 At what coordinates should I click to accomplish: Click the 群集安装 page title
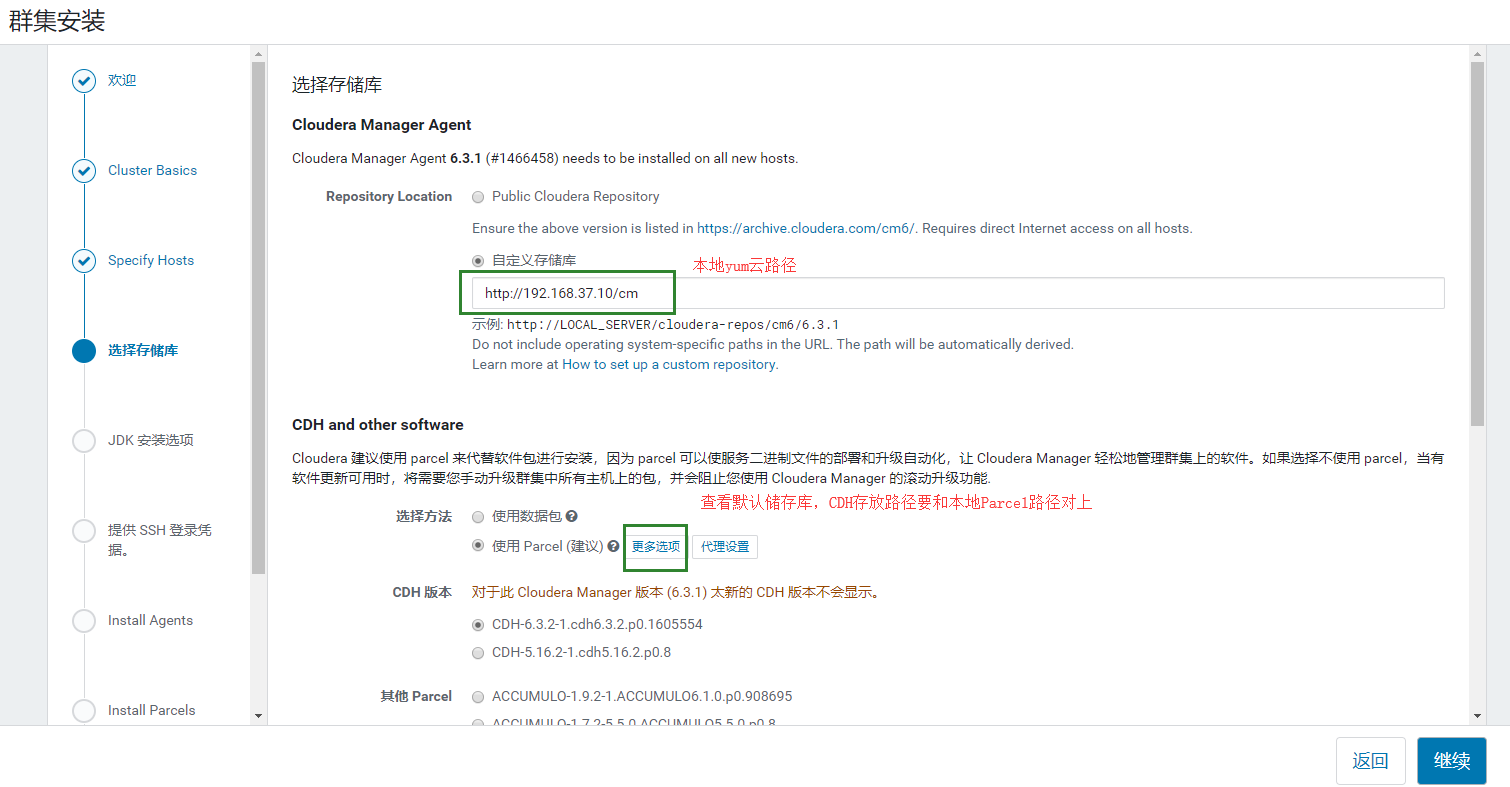click(x=57, y=21)
